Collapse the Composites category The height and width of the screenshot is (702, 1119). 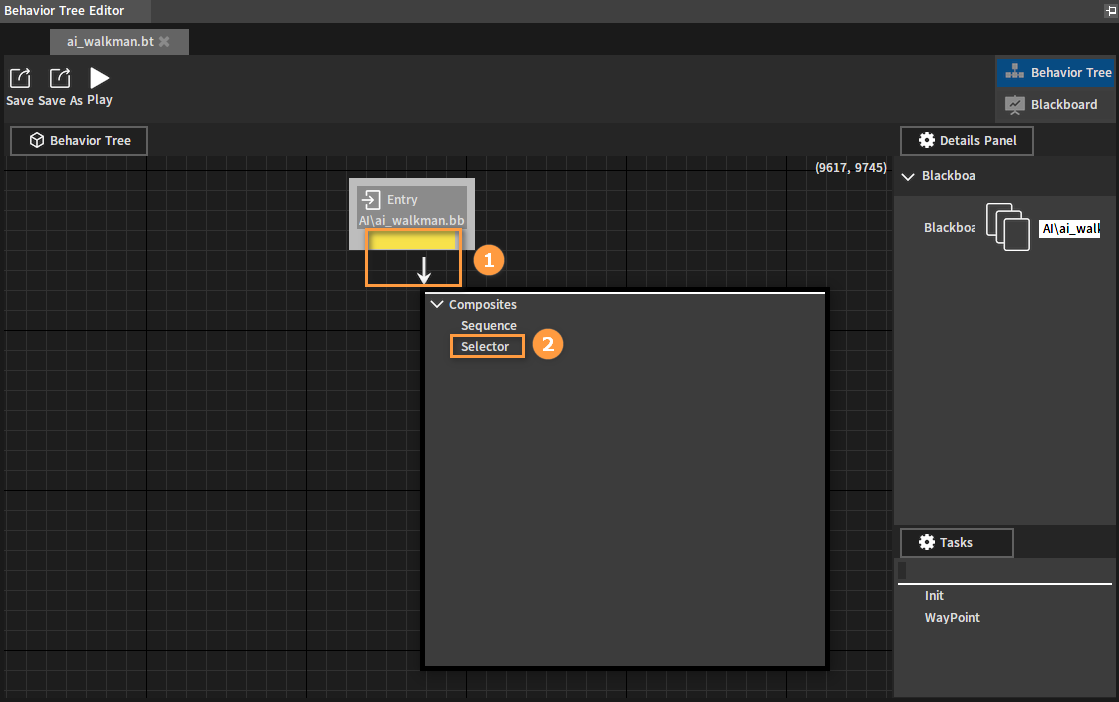click(437, 304)
